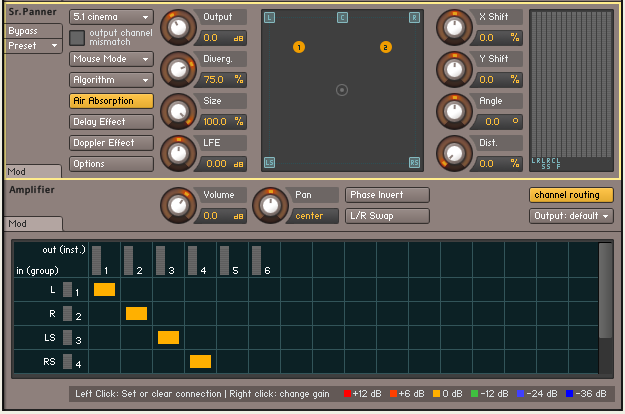Click the Pan center value field
625x414 pixels.
314,216
